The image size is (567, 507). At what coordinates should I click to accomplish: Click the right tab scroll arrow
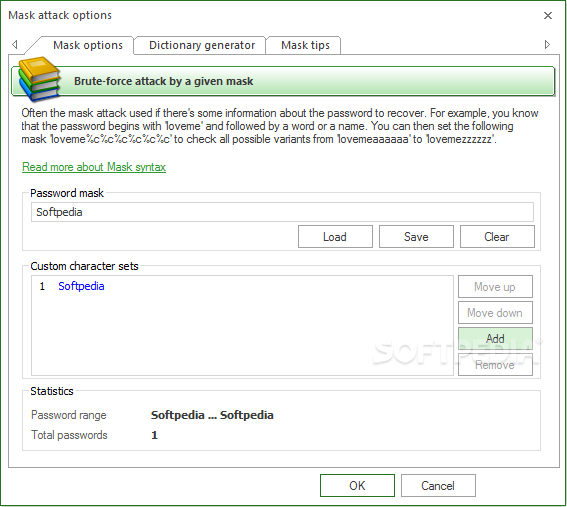point(547,44)
